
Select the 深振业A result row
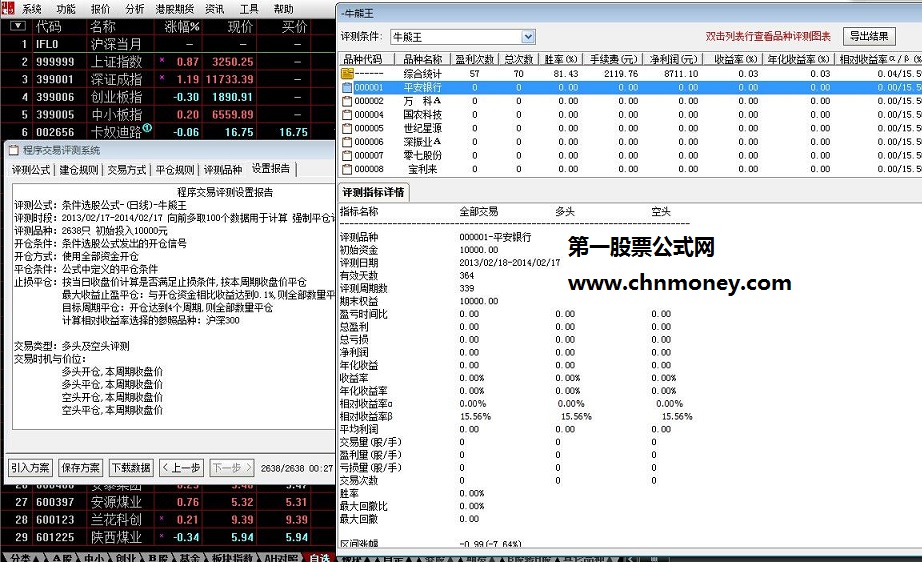[630, 142]
